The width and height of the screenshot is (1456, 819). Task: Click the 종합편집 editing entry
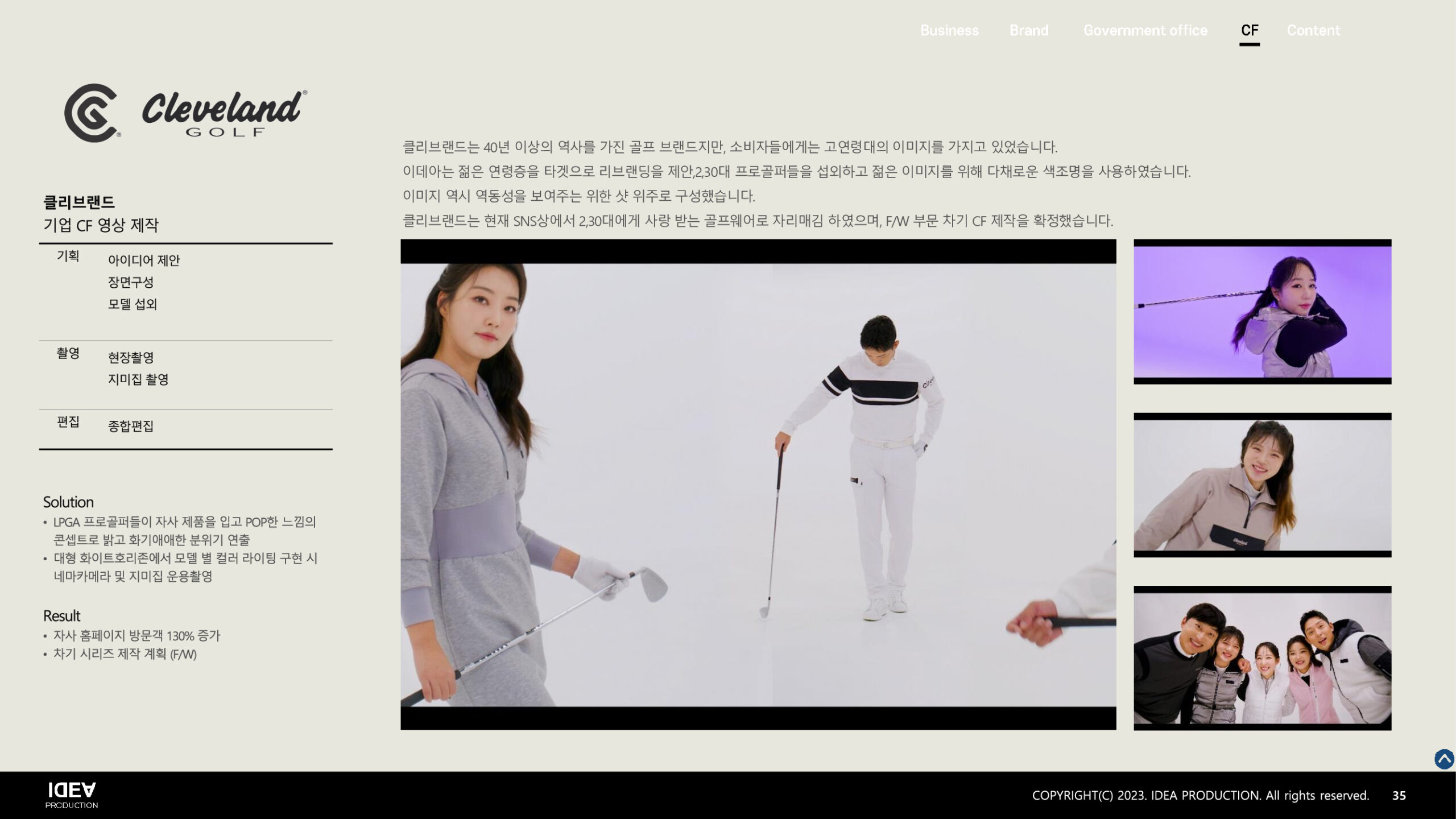pyautogui.click(x=131, y=426)
